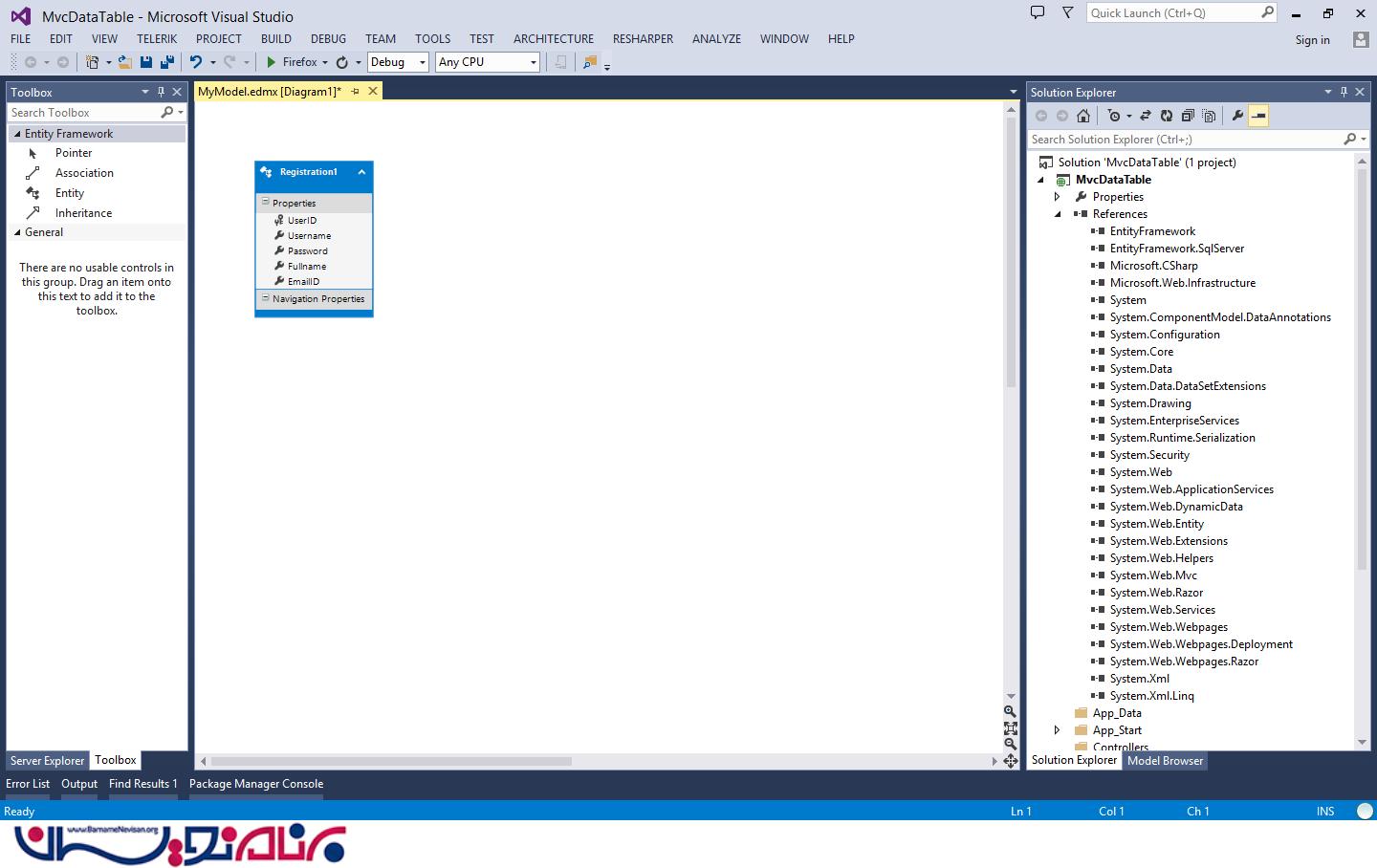
Task: Toggle auto-hide pin on Solution Explorer
Action: tap(1344, 92)
